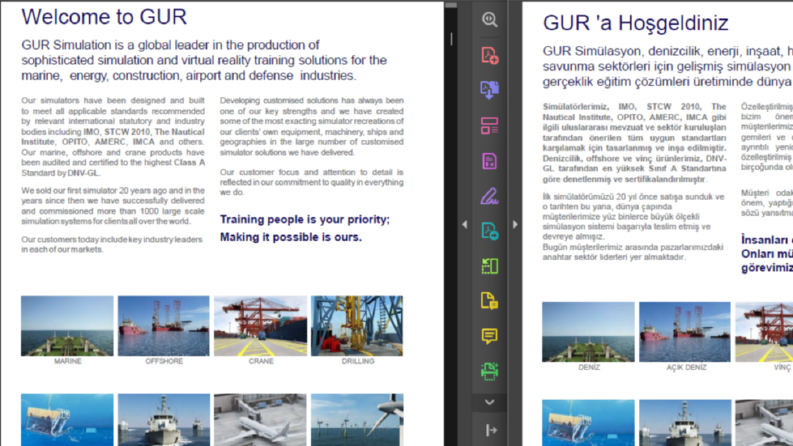Screen dimensions: 793x446
Task: Expand more tools with down chevron
Action: [x=489, y=403]
